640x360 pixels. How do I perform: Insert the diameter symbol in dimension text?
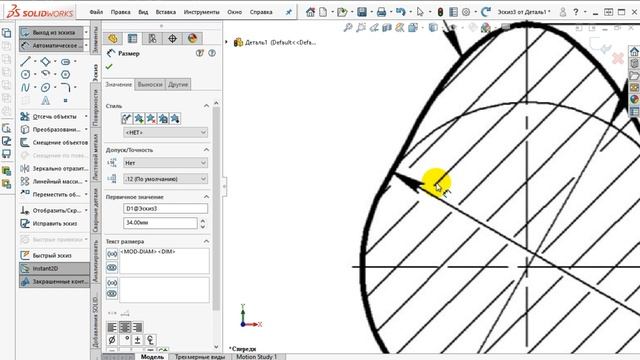coord(112,340)
